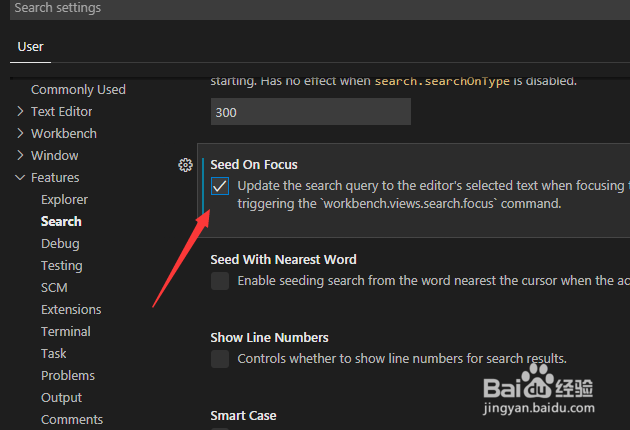Open Testing settings category
This screenshot has height=430, width=630.
click(61, 266)
